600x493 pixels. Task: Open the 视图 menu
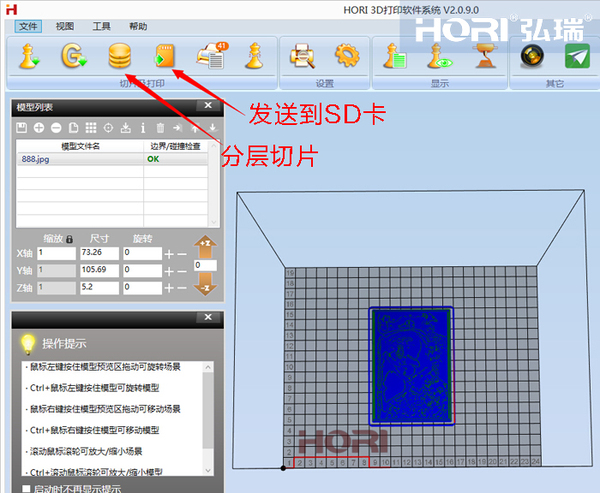tap(65, 26)
